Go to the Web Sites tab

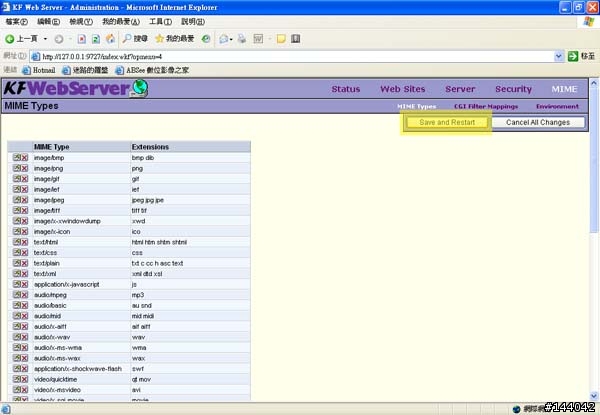(403, 89)
